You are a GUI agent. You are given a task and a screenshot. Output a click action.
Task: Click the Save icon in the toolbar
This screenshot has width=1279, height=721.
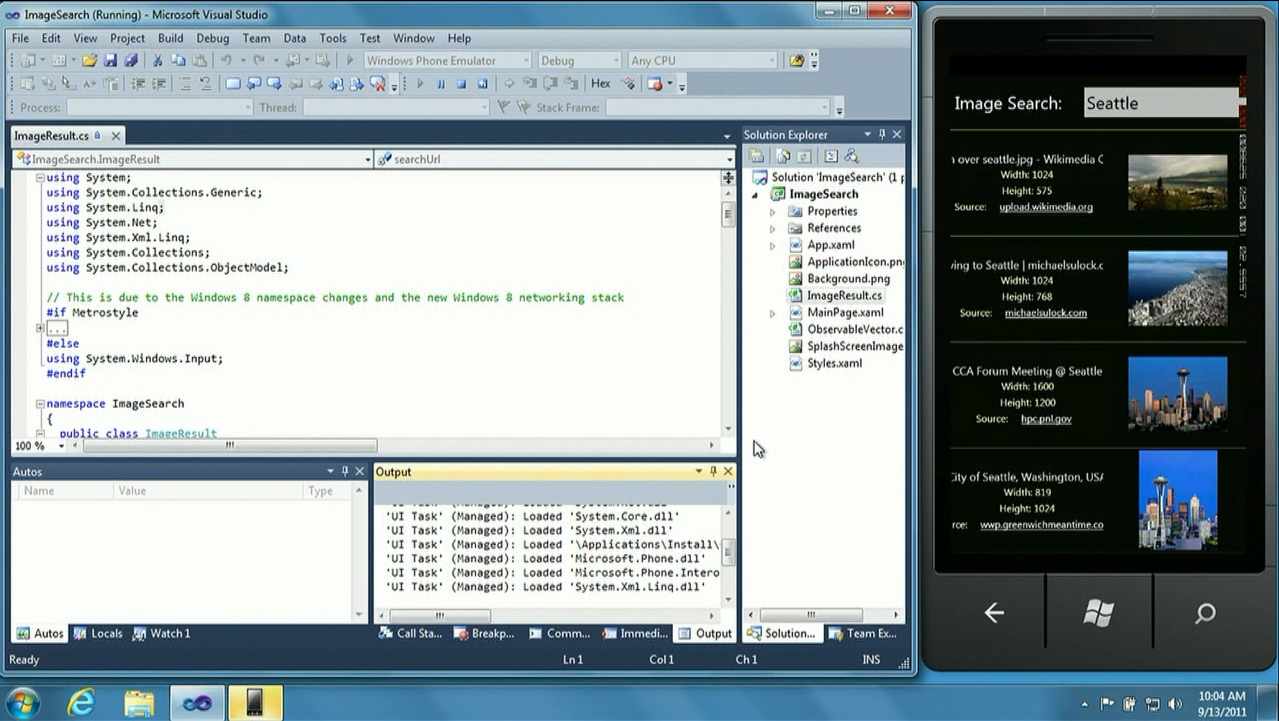111,61
